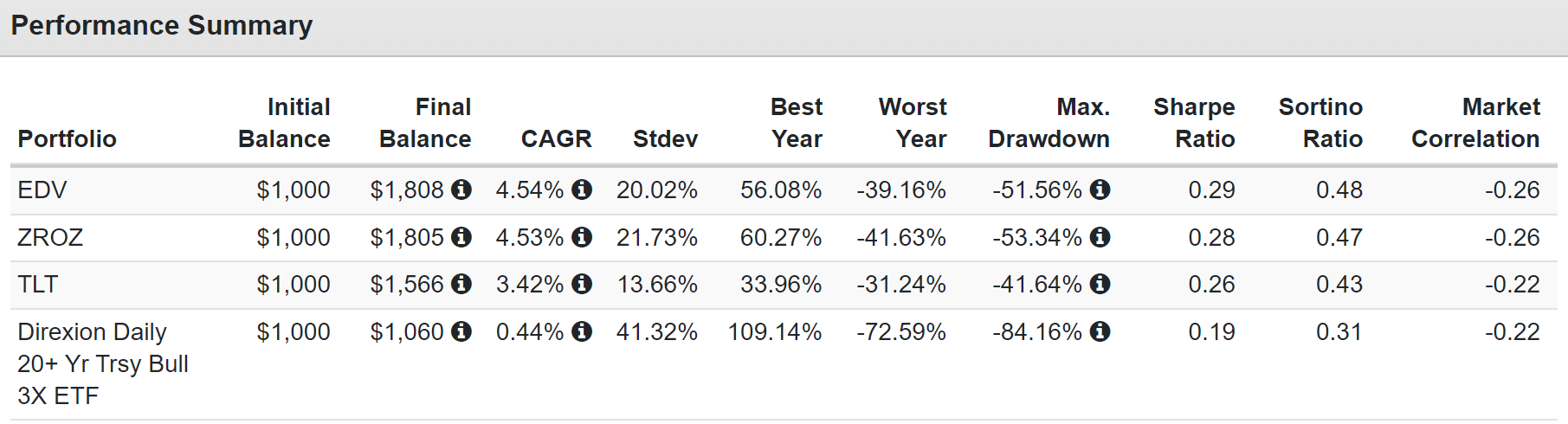Click info icon beside Direxion CAGR 0.44%
1568x424 pixels.
coord(582,331)
